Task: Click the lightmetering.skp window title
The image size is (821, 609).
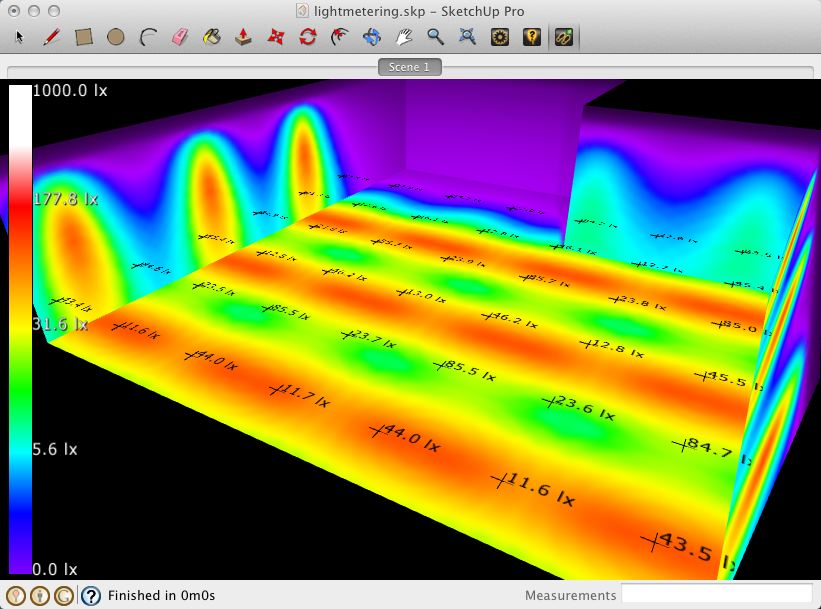Action: pos(419,11)
